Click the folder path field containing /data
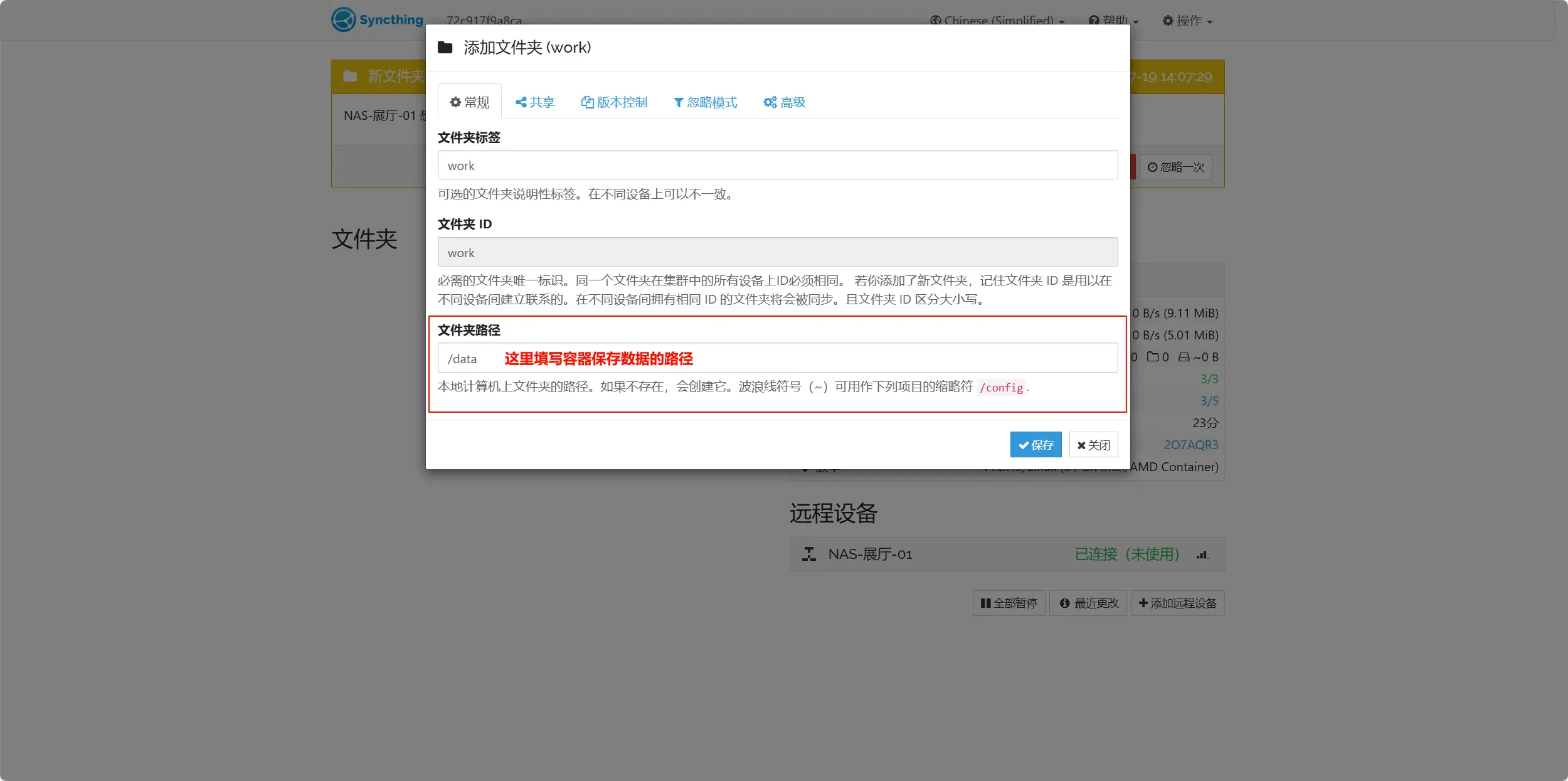Viewport: 1568px width, 781px height. pyautogui.click(x=776, y=358)
